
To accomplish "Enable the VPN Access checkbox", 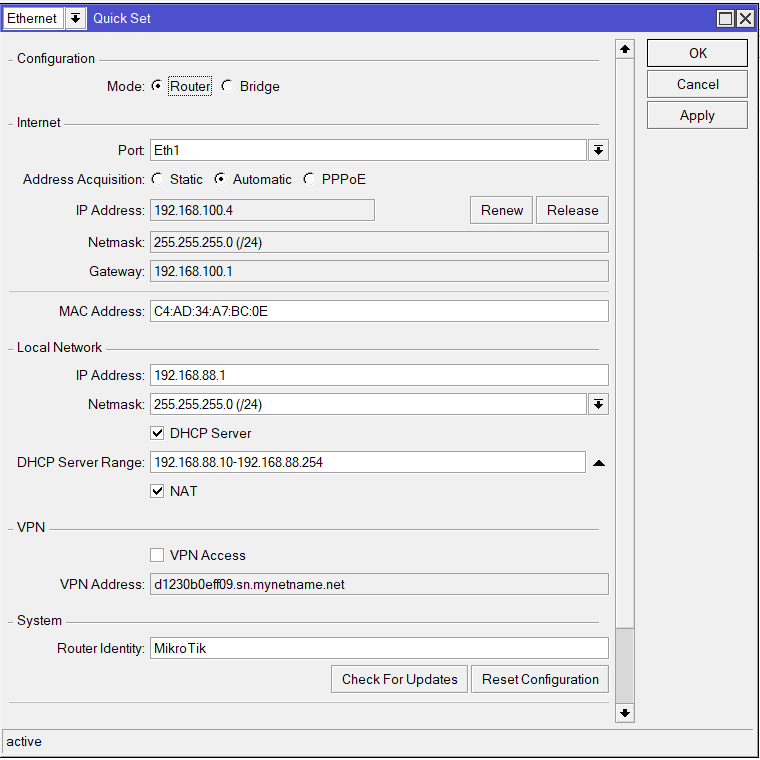I will click(157, 555).
